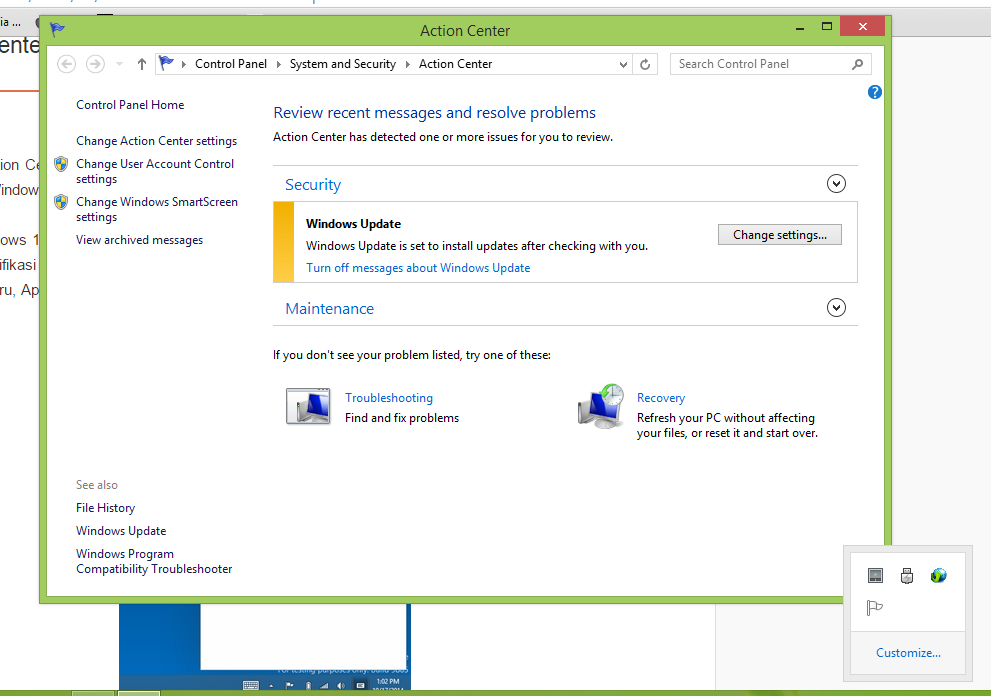The image size is (991, 696).
Task: Click Control Panel in the breadcrumb path
Action: (x=231, y=63)
